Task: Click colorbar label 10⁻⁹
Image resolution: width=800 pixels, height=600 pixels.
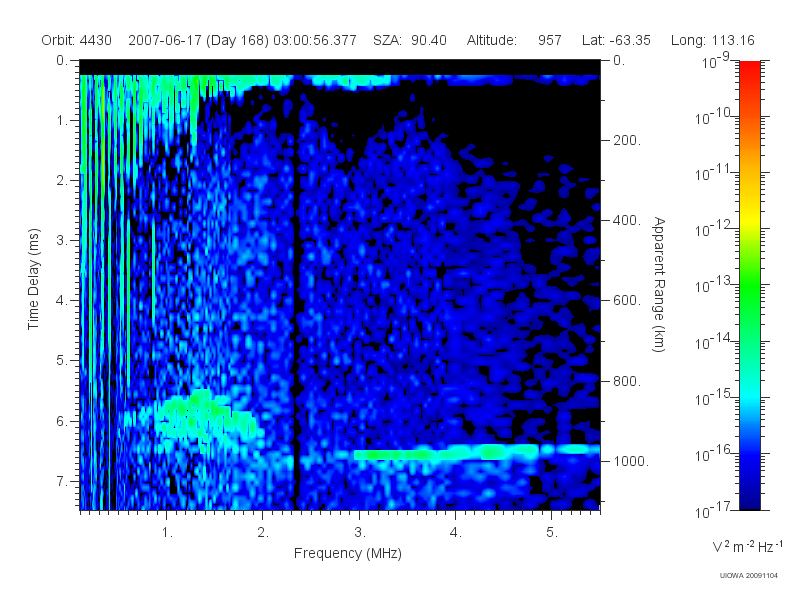Action: pos(715,61)
